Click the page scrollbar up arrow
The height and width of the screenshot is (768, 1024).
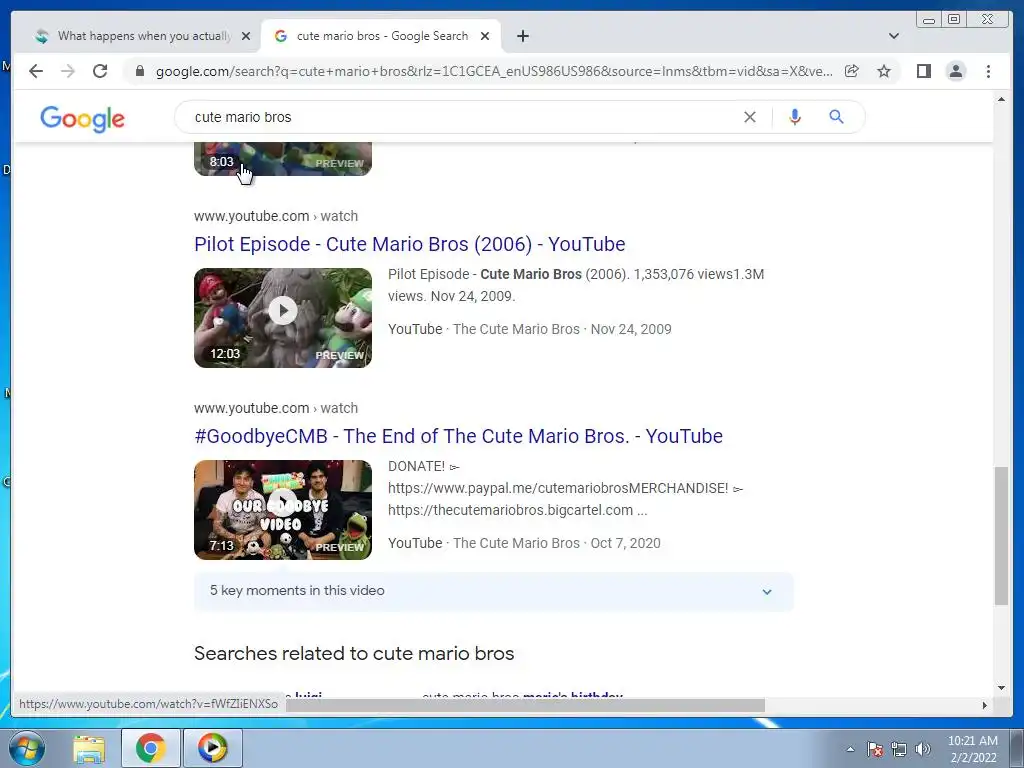point(1001,99)
